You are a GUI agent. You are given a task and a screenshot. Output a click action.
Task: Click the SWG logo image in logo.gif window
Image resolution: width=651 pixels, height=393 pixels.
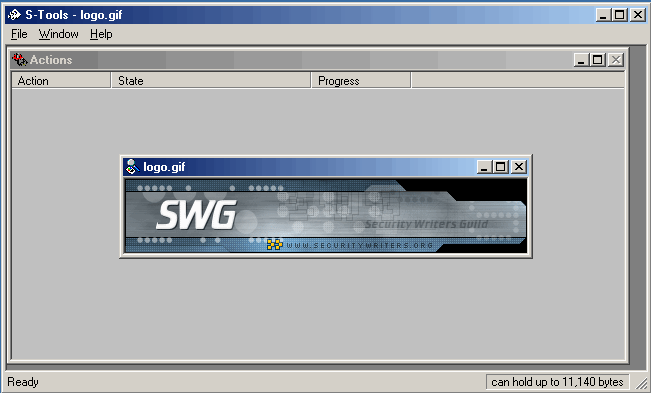click(326, 216)
